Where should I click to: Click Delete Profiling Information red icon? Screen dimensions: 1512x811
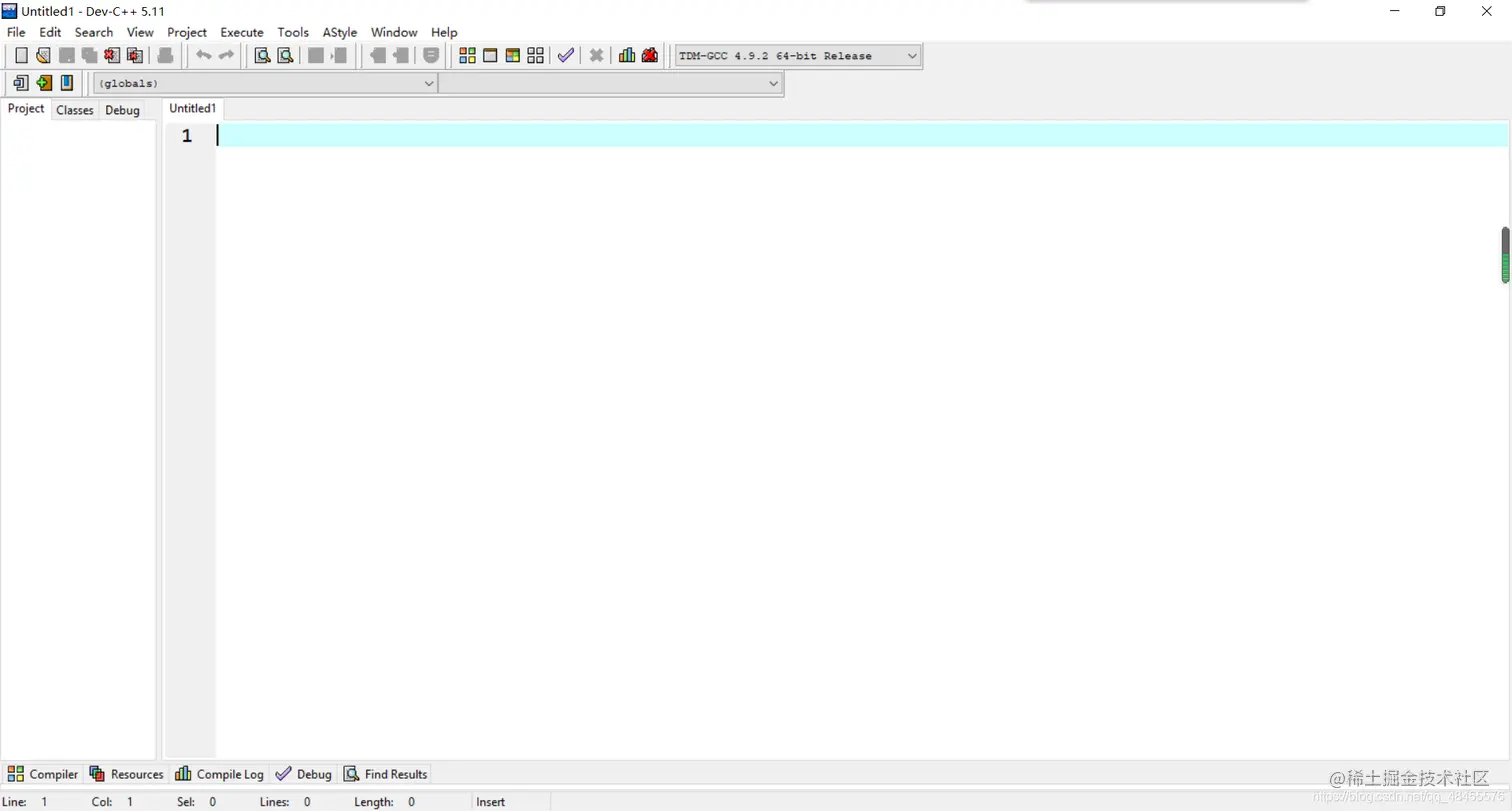650,56
